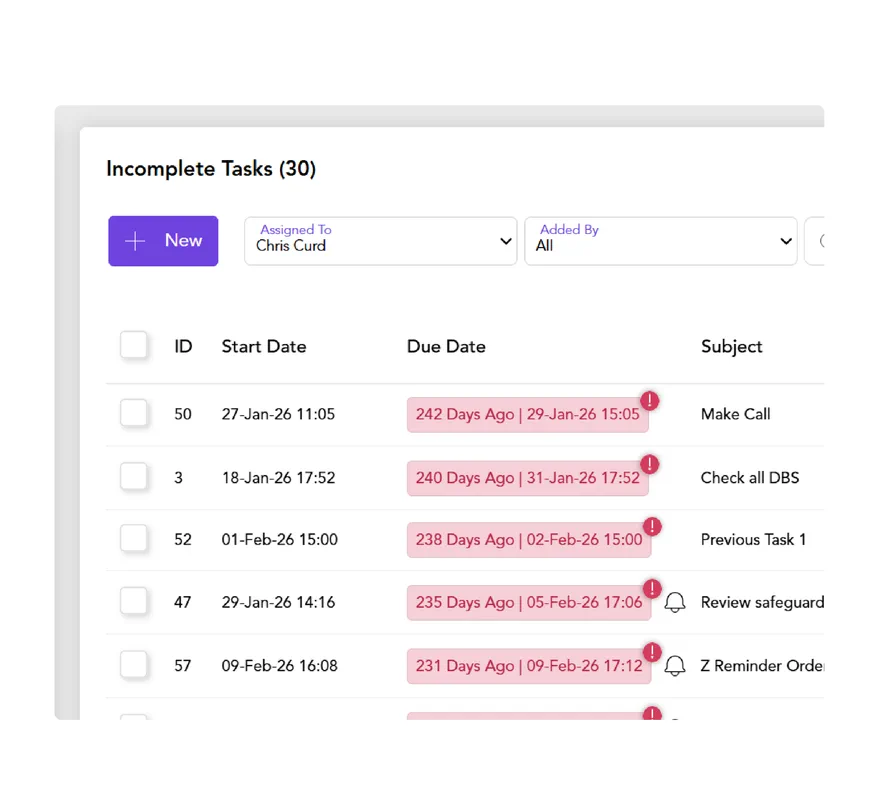Sort by the Start Date column header
Image resolution: width=874 pixels, height=812 pixels.
tap(264, 347)
